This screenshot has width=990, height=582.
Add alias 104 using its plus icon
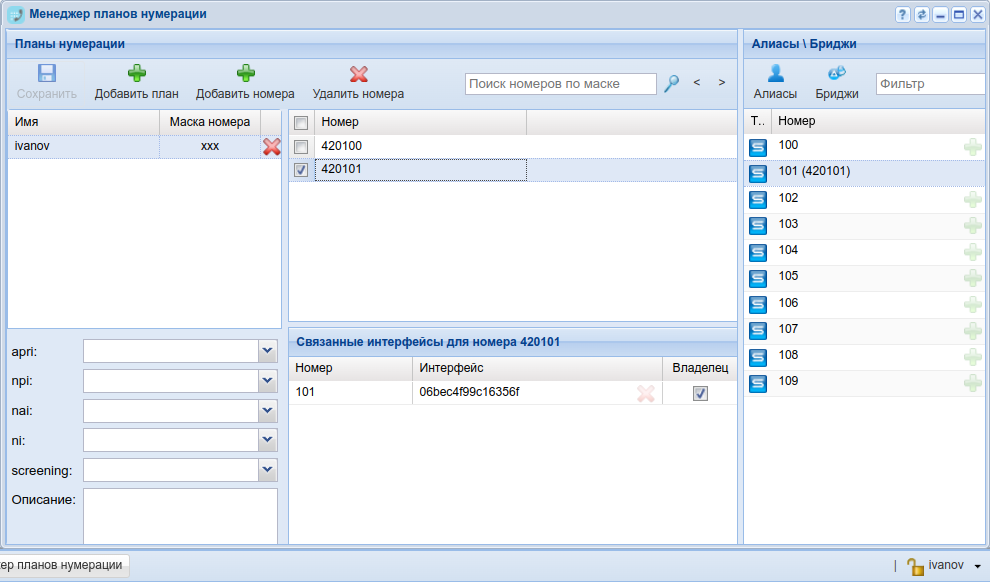point(972,252)
